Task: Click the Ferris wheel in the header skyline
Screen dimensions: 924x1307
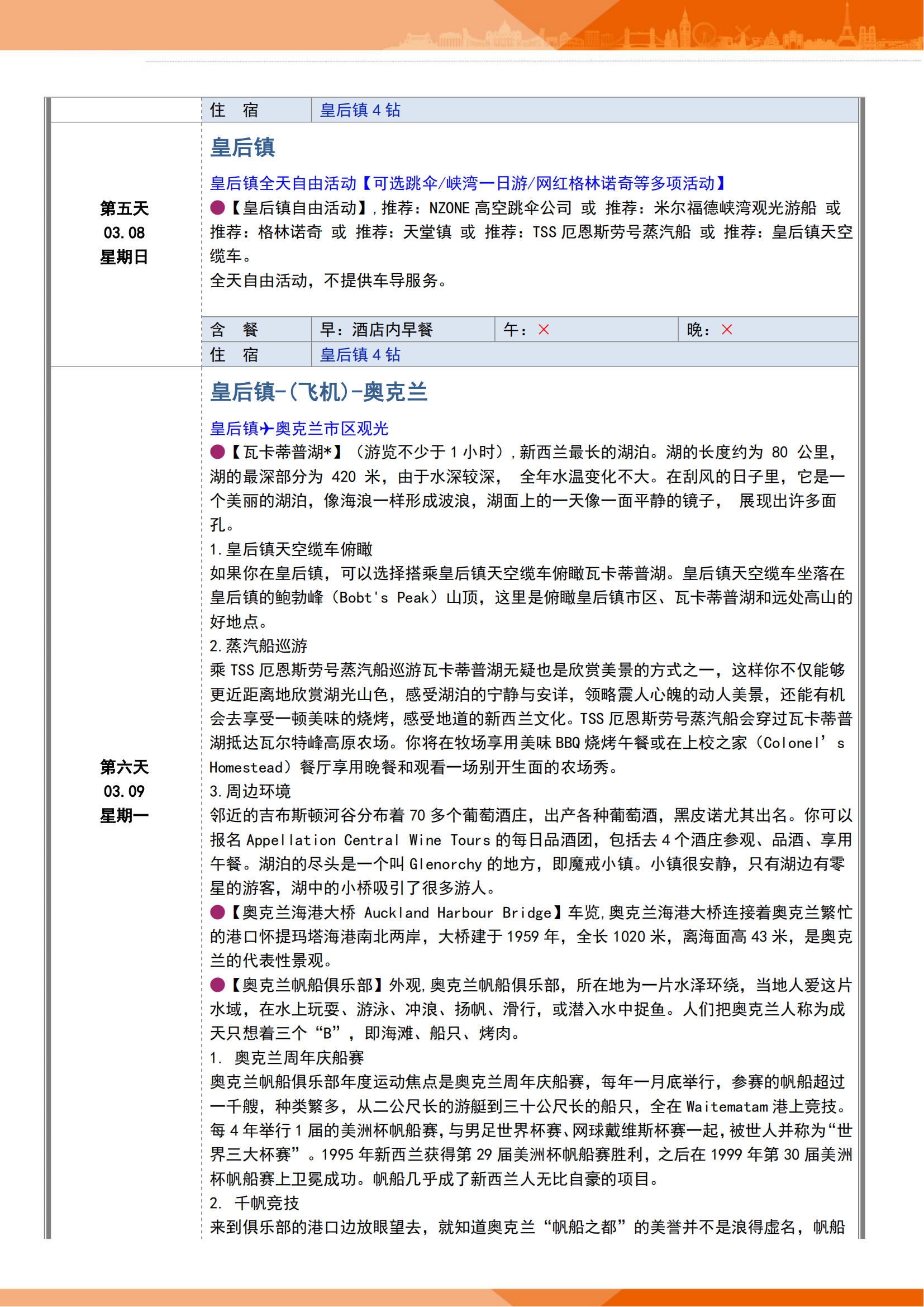Action: [703, 34]
